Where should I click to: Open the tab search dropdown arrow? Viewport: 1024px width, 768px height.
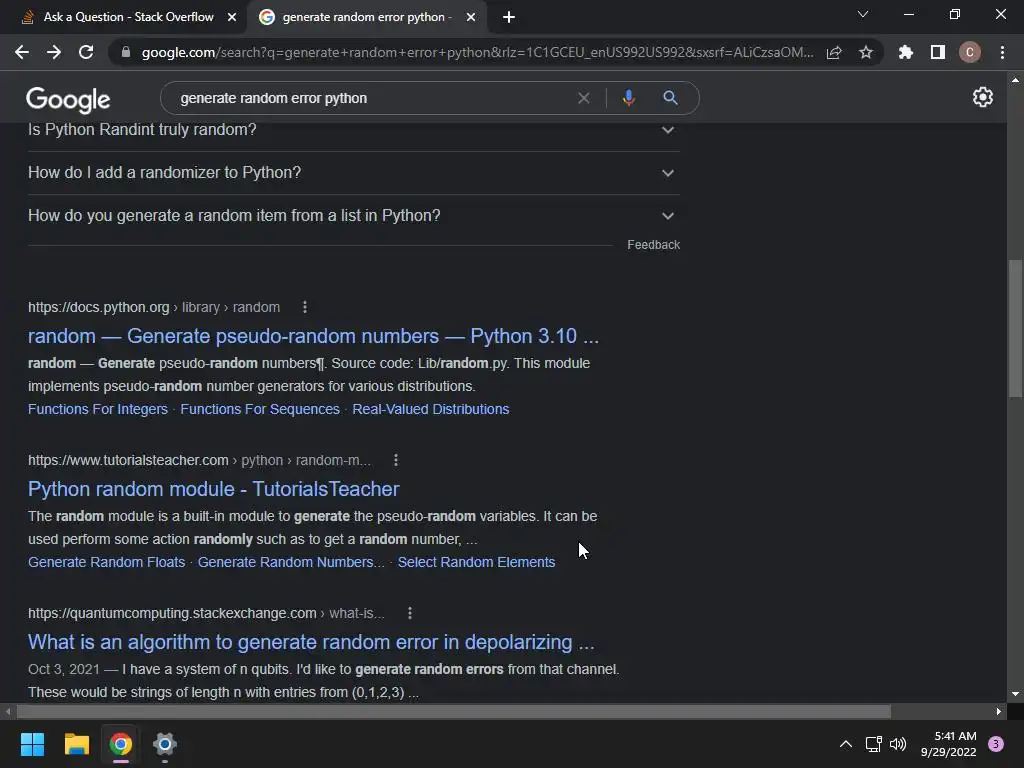tap(863, 14)
